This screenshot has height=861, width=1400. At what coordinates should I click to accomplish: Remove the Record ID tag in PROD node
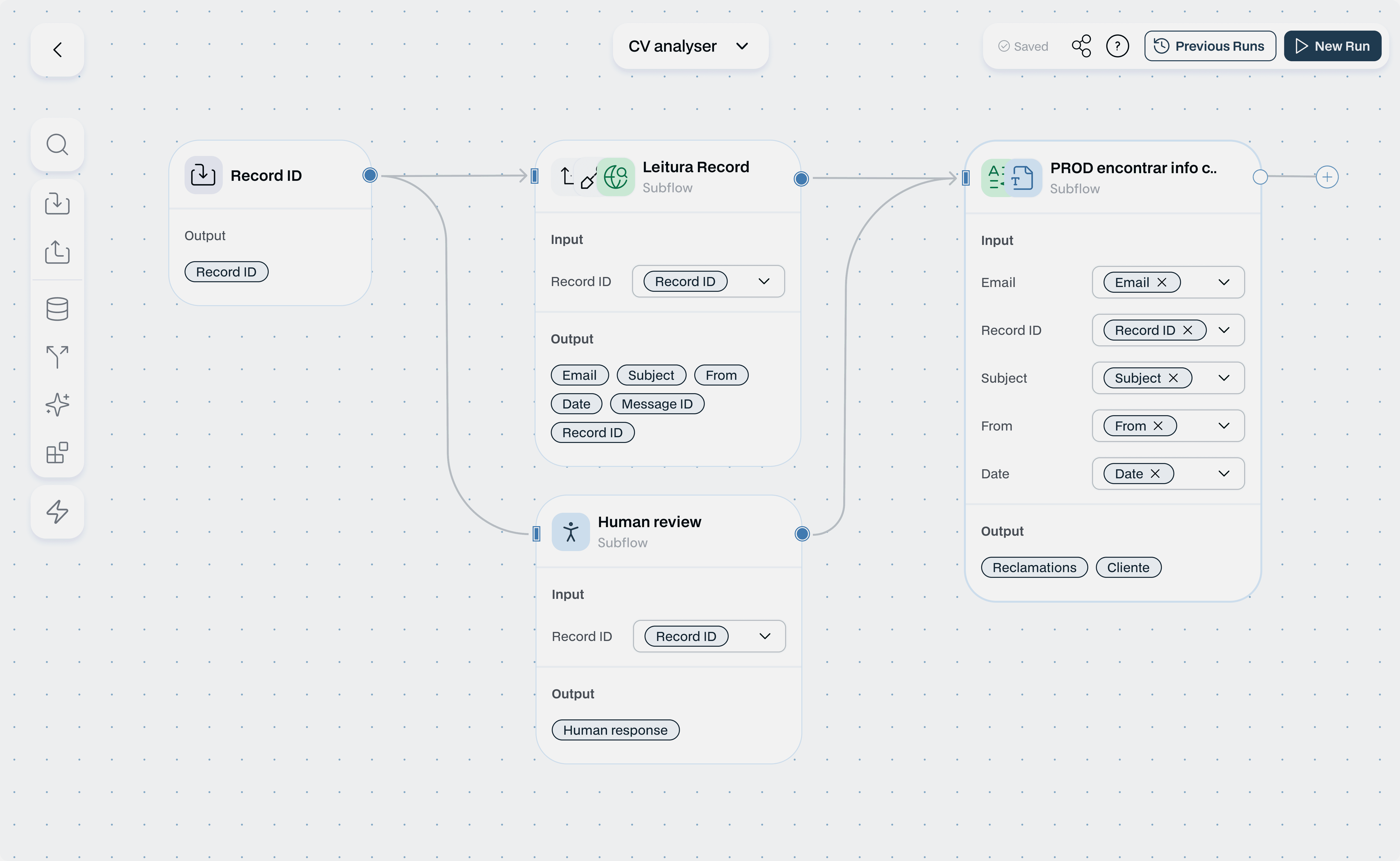[1188, 330]
